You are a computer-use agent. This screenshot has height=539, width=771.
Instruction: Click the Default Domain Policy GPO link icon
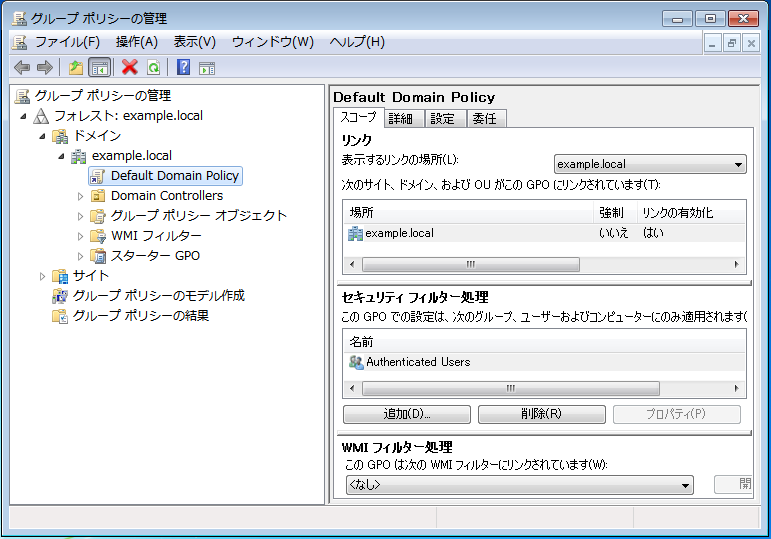[98, 176]
